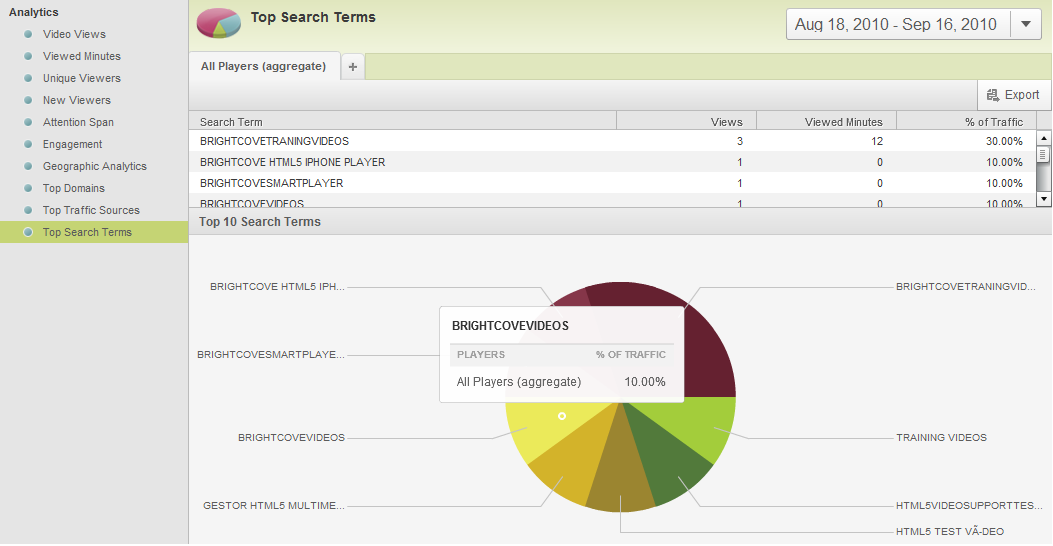Select BRIGHTCOVE HTML5 IPHONE PLAYER row
Image resolution: width=1053 pixels, height=546 pixels.
[x=612, y=162]
